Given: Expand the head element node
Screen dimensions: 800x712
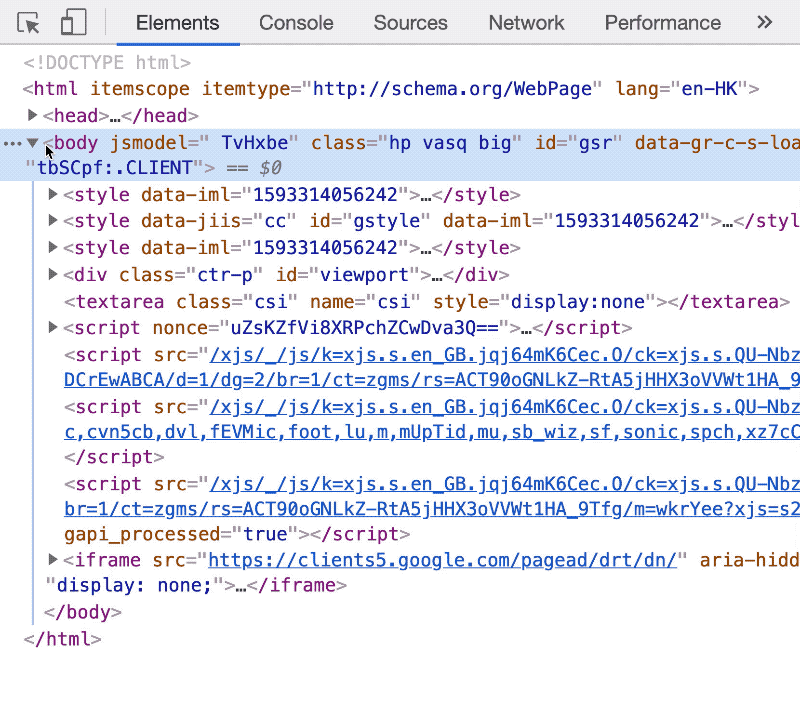Looking at the screenshot, I should [x=34, y=116].
